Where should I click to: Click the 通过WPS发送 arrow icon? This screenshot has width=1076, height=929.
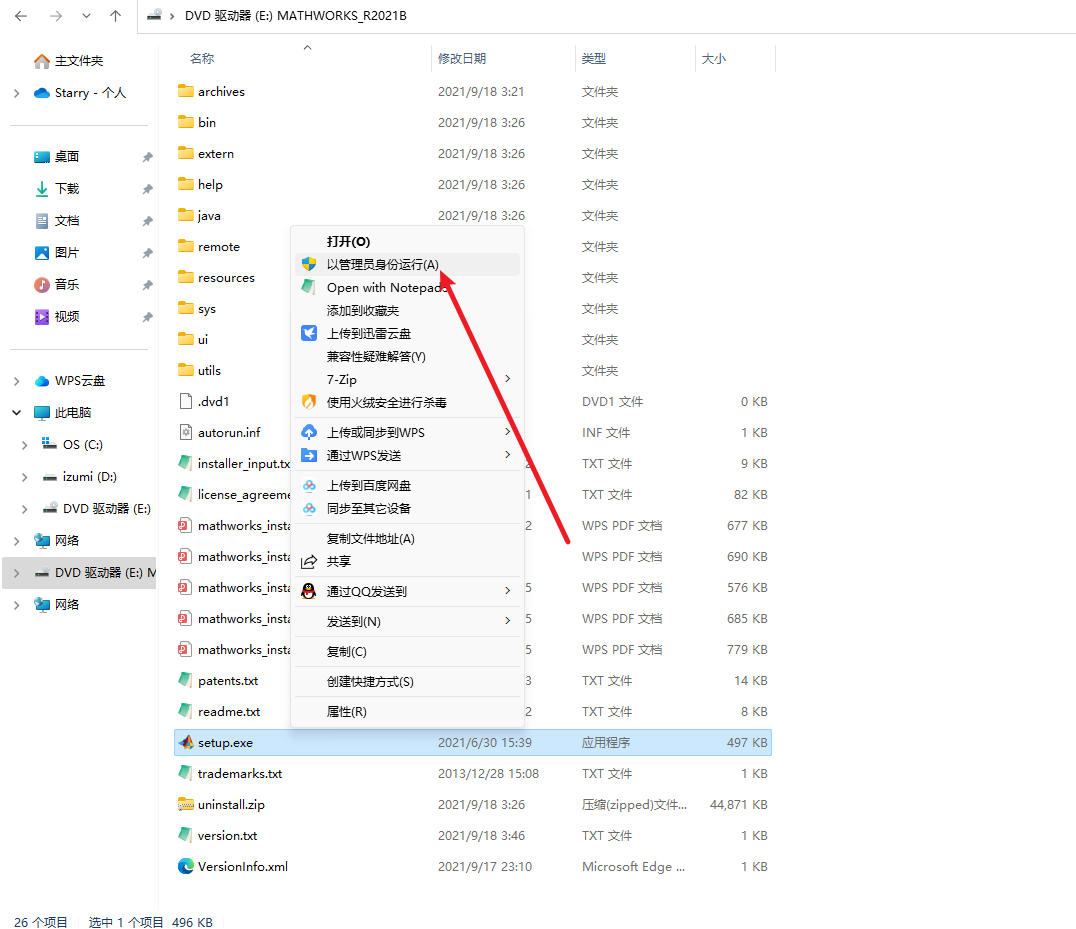(x=309, y=456)
